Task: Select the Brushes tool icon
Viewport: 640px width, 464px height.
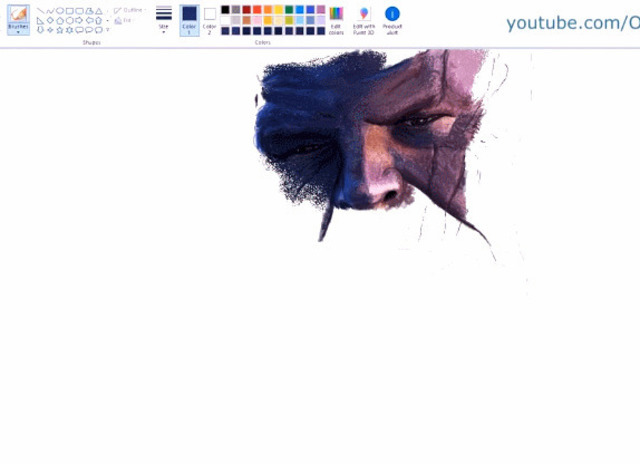Action: click(18, 14)
